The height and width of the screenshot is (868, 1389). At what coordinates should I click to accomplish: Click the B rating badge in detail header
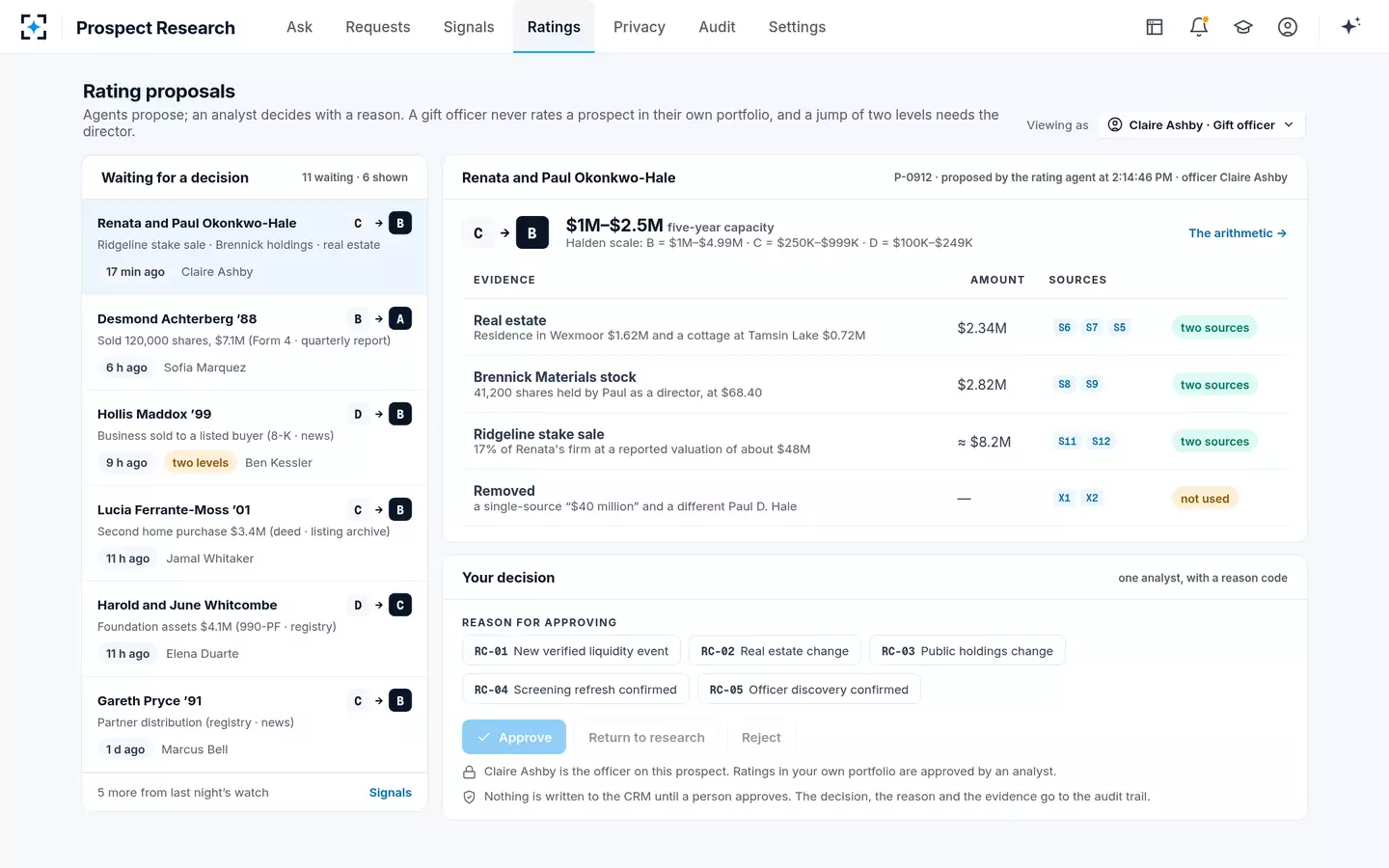(531, 233)
